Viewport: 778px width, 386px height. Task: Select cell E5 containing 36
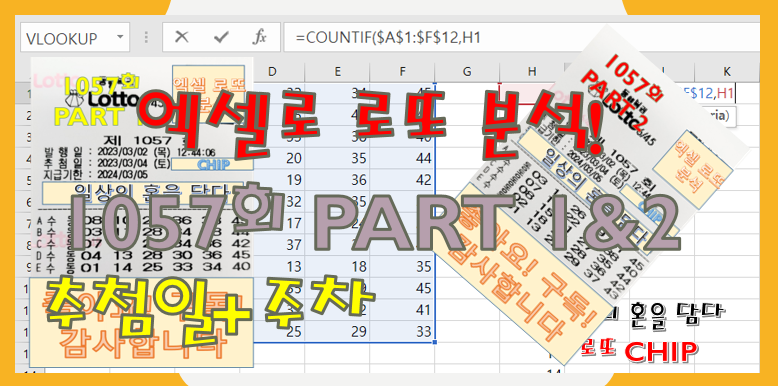click(x=337, y=180)
